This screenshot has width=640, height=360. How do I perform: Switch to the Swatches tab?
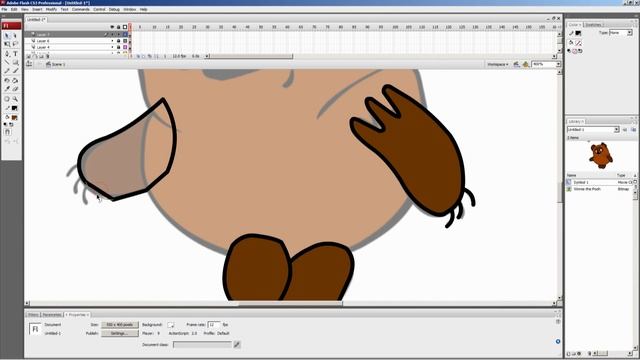(593, 25)
